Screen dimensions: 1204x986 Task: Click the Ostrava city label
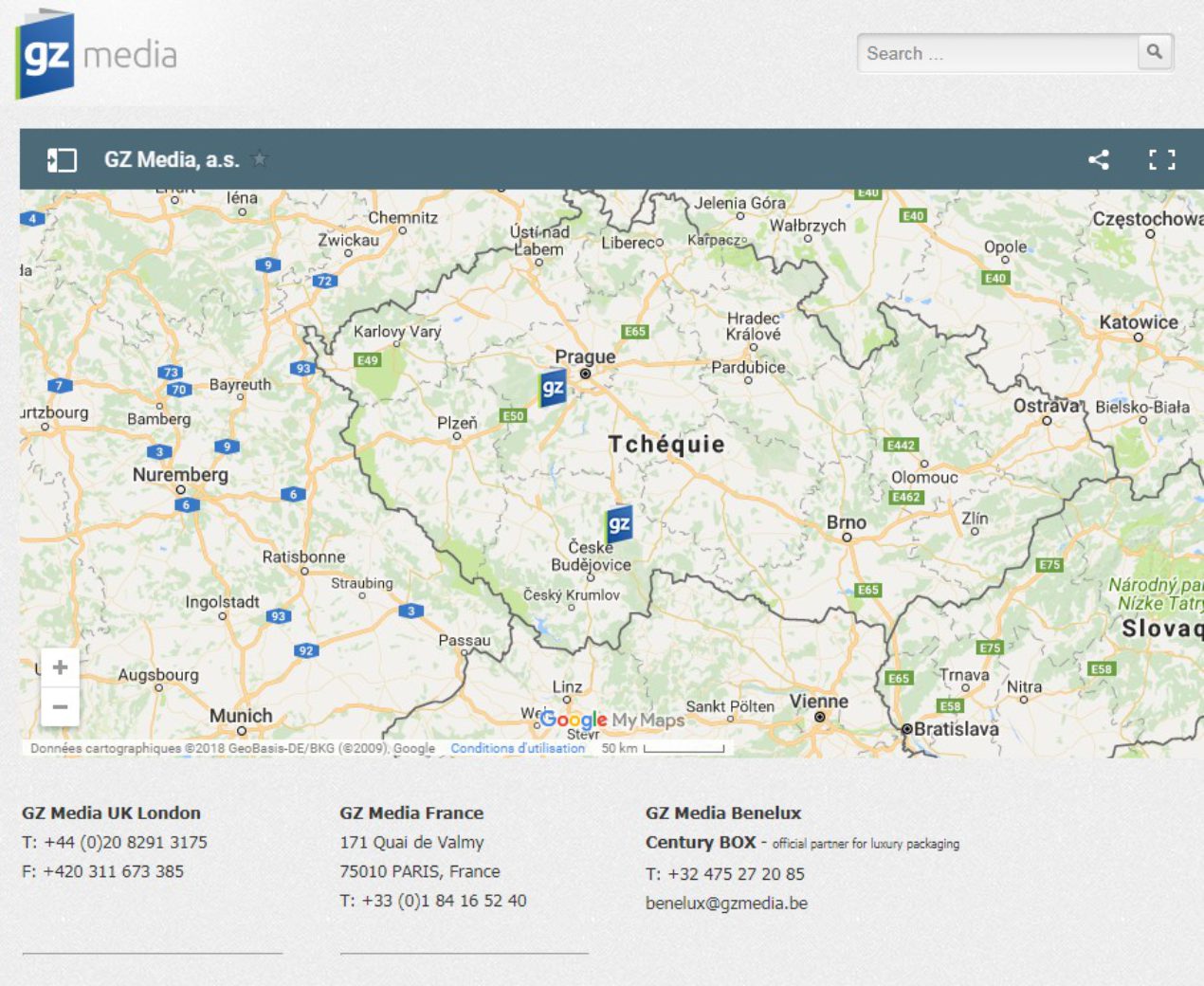1047,406
